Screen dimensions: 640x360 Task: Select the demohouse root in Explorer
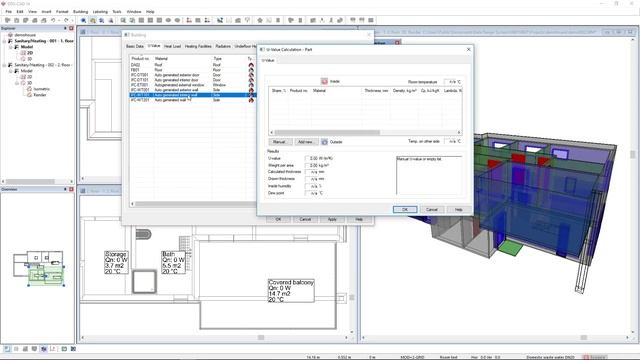coord(25,35)
